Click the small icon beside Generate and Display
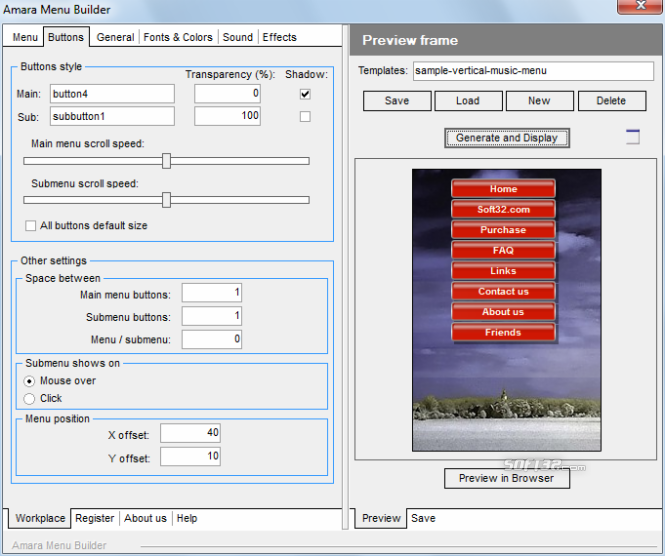 [633, 137]
